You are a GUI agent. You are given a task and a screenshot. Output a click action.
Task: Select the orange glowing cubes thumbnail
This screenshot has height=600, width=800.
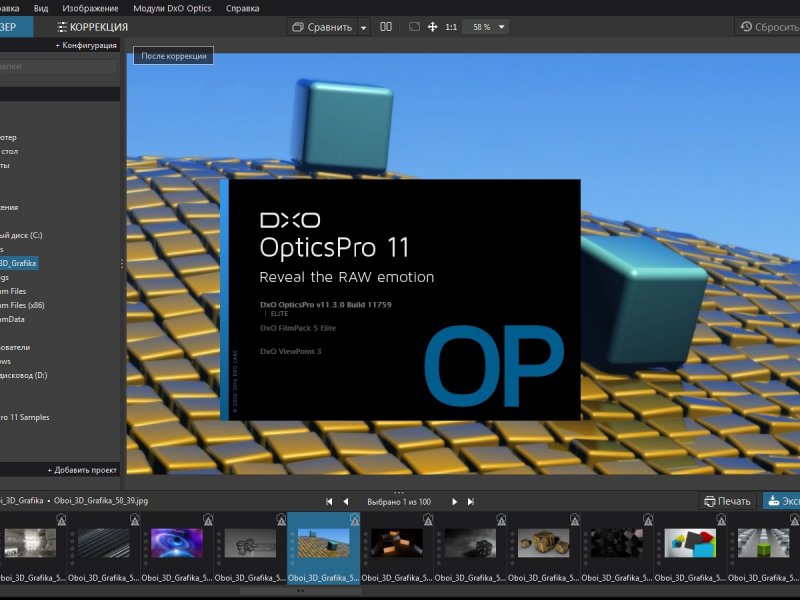click(397, 543)
